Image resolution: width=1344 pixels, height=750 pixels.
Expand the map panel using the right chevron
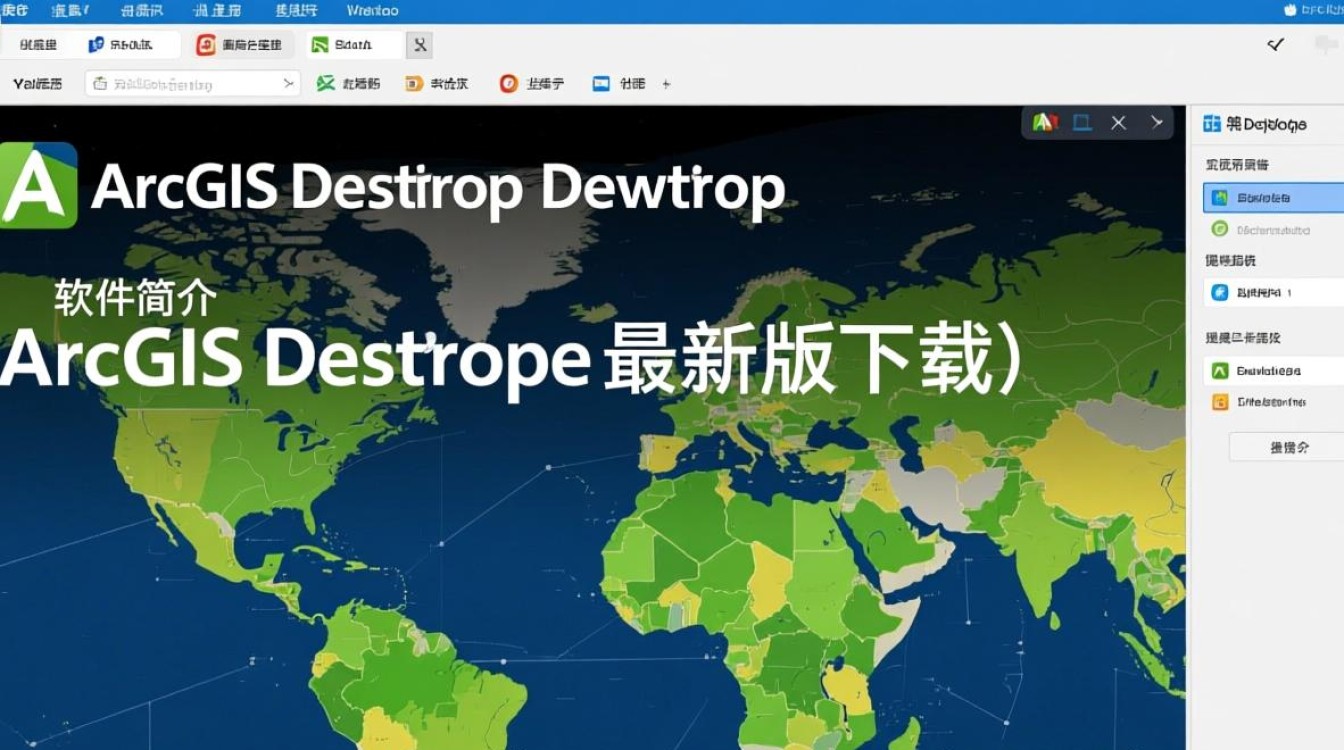pyautogui.click(x=1156, y=121)
